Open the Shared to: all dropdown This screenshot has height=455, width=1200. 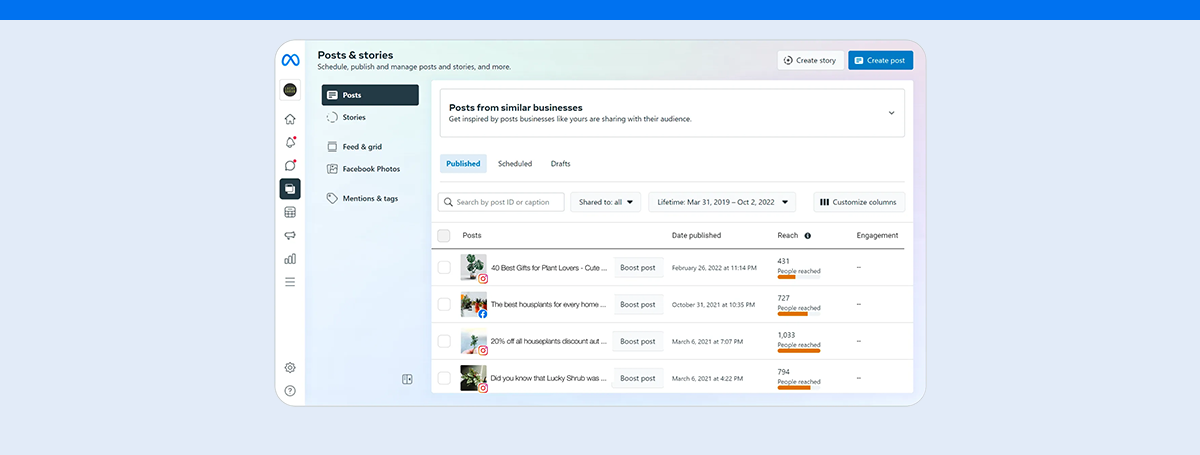pos(606,202)
